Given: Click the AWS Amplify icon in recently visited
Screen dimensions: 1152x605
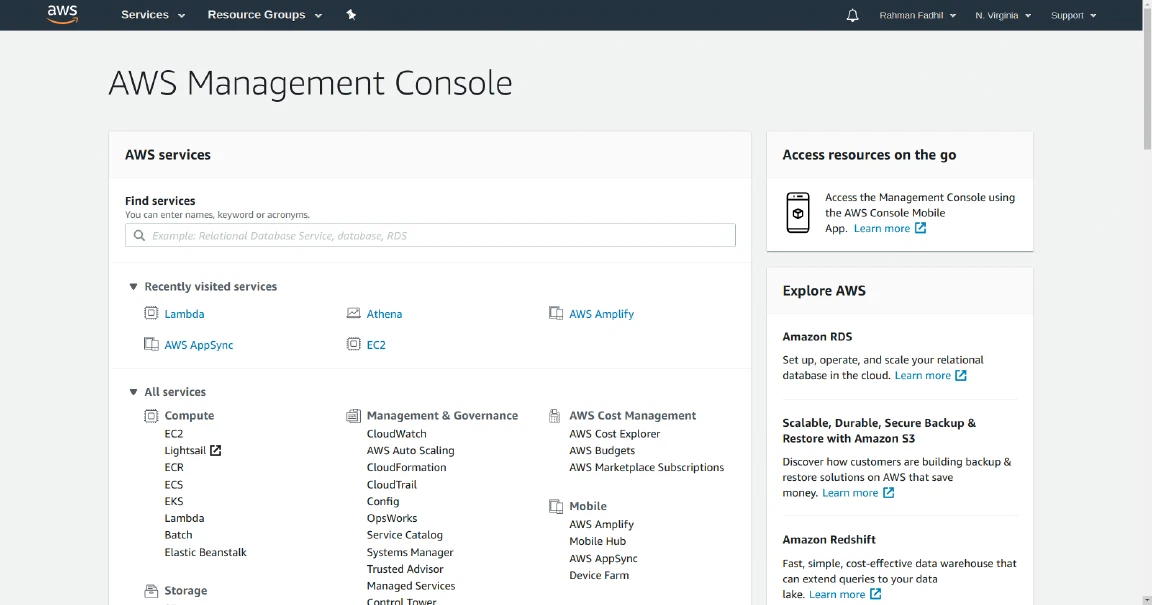Looking at the screenshot, I should point(555,313).
